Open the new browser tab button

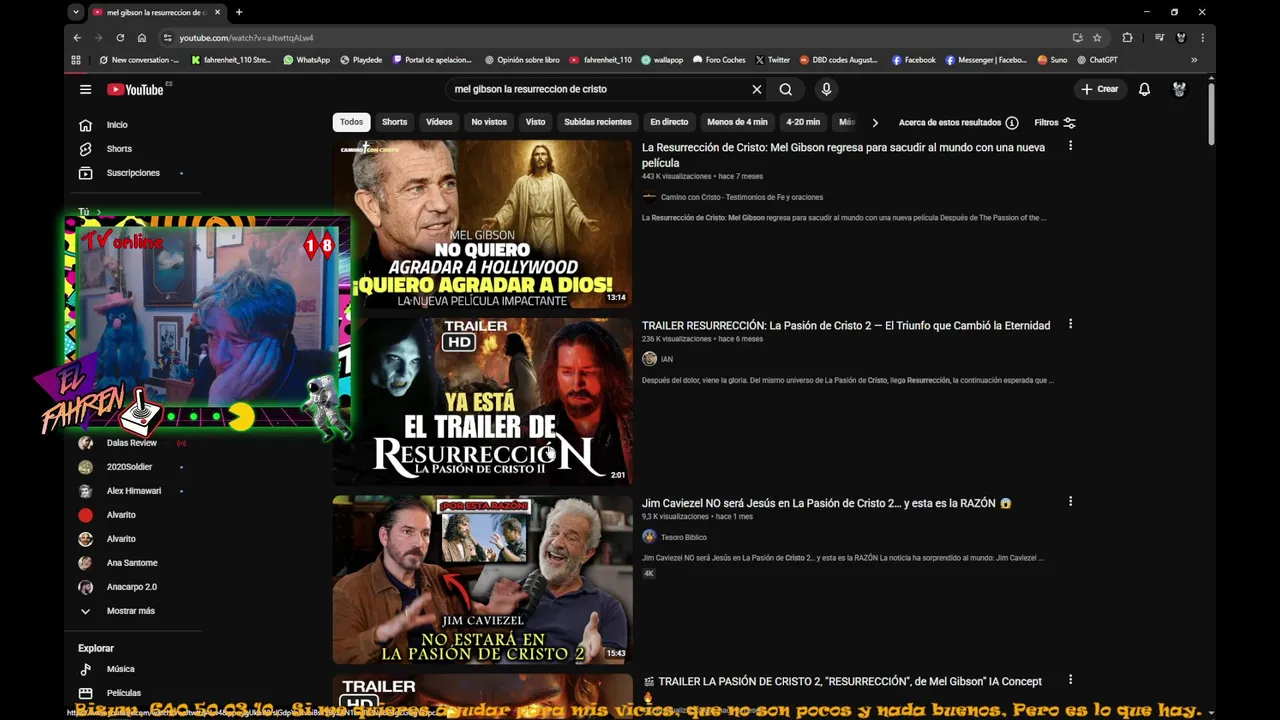coord(239,12)
